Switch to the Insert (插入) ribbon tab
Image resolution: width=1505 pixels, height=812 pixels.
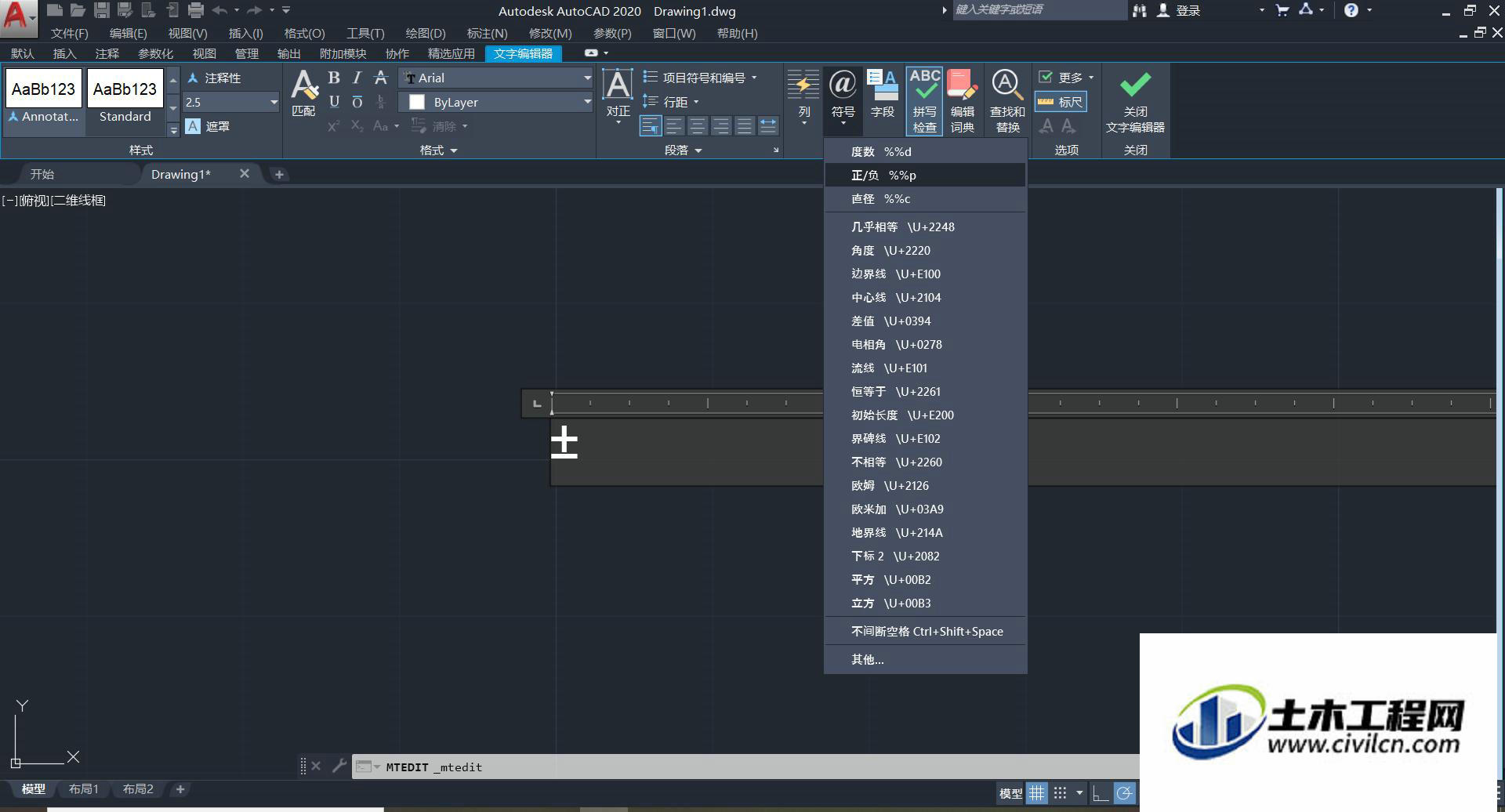(64, 53)
